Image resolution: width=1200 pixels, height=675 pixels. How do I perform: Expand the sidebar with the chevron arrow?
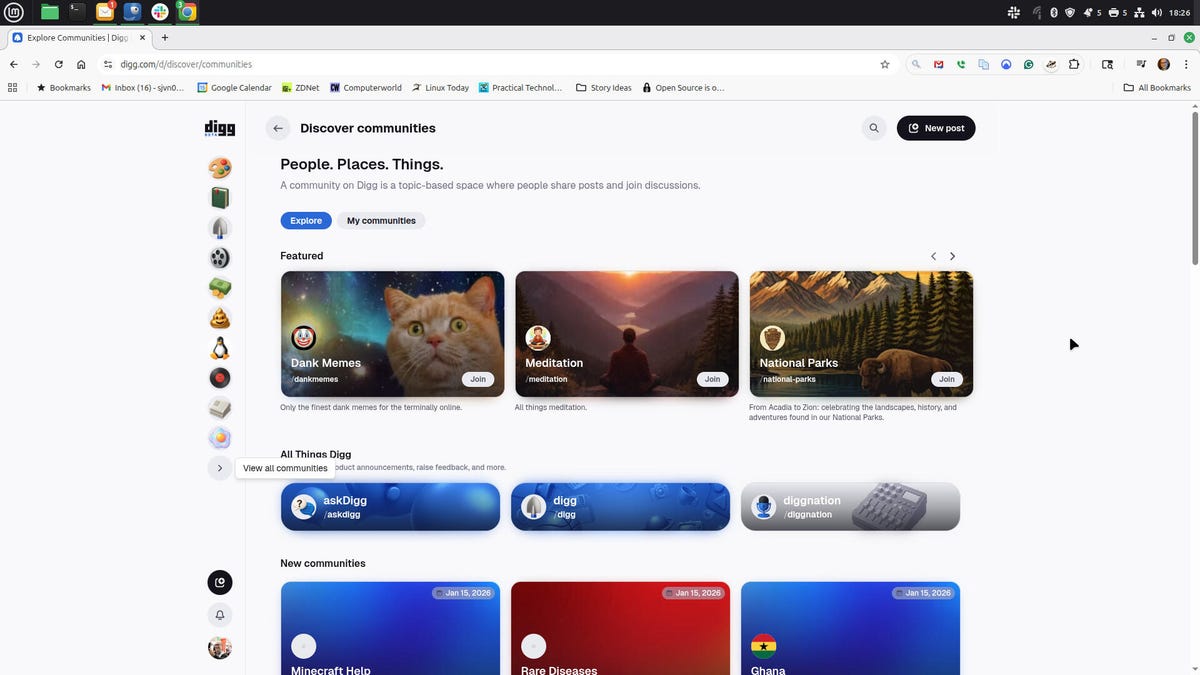[219, 467]
